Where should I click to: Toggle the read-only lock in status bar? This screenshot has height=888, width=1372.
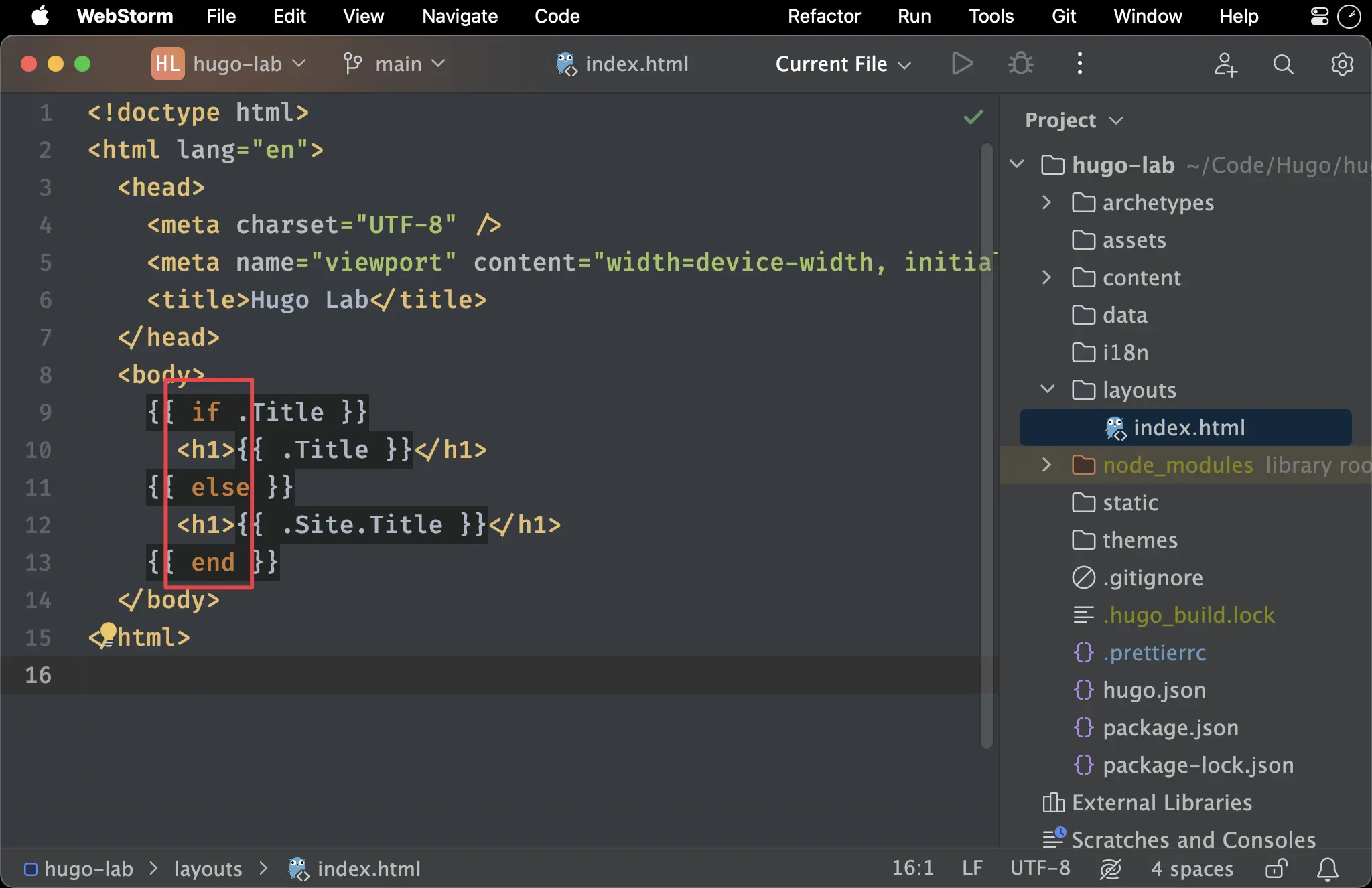(x=1276, y=869)
